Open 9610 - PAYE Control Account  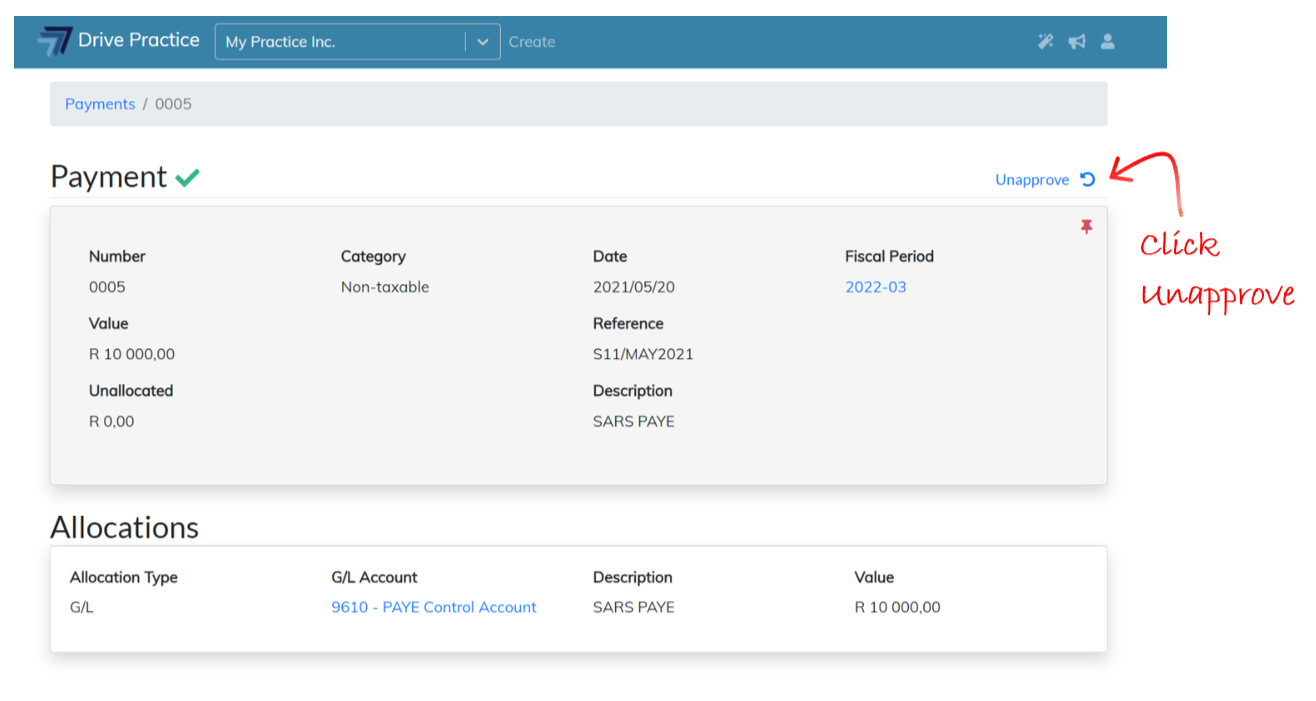click(434, 607)
